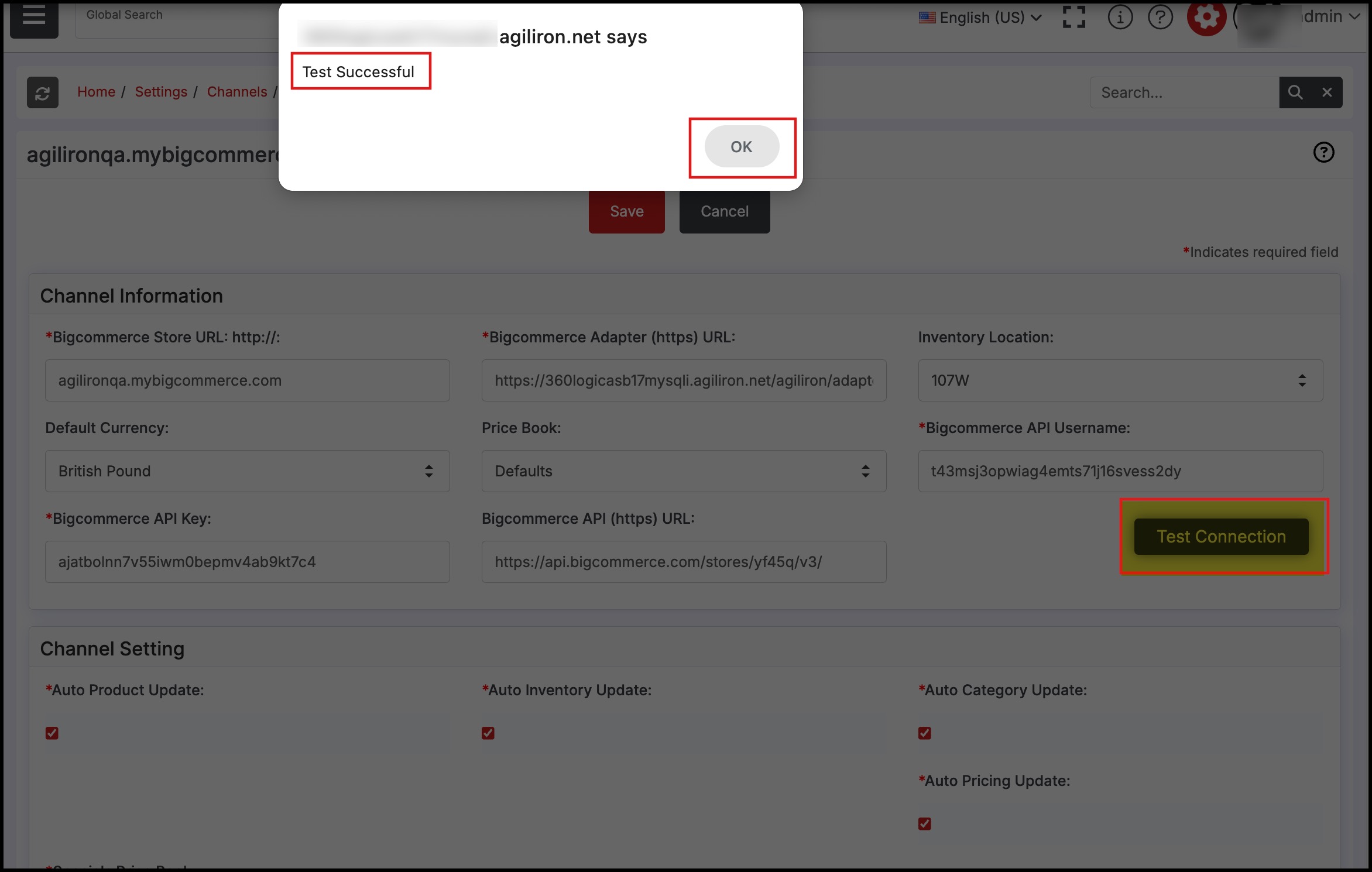The width and height of the screenshot is (1372, 872).
Task: Open the info circle icon
Action: pyautogui.click(x=1120, y=18)
